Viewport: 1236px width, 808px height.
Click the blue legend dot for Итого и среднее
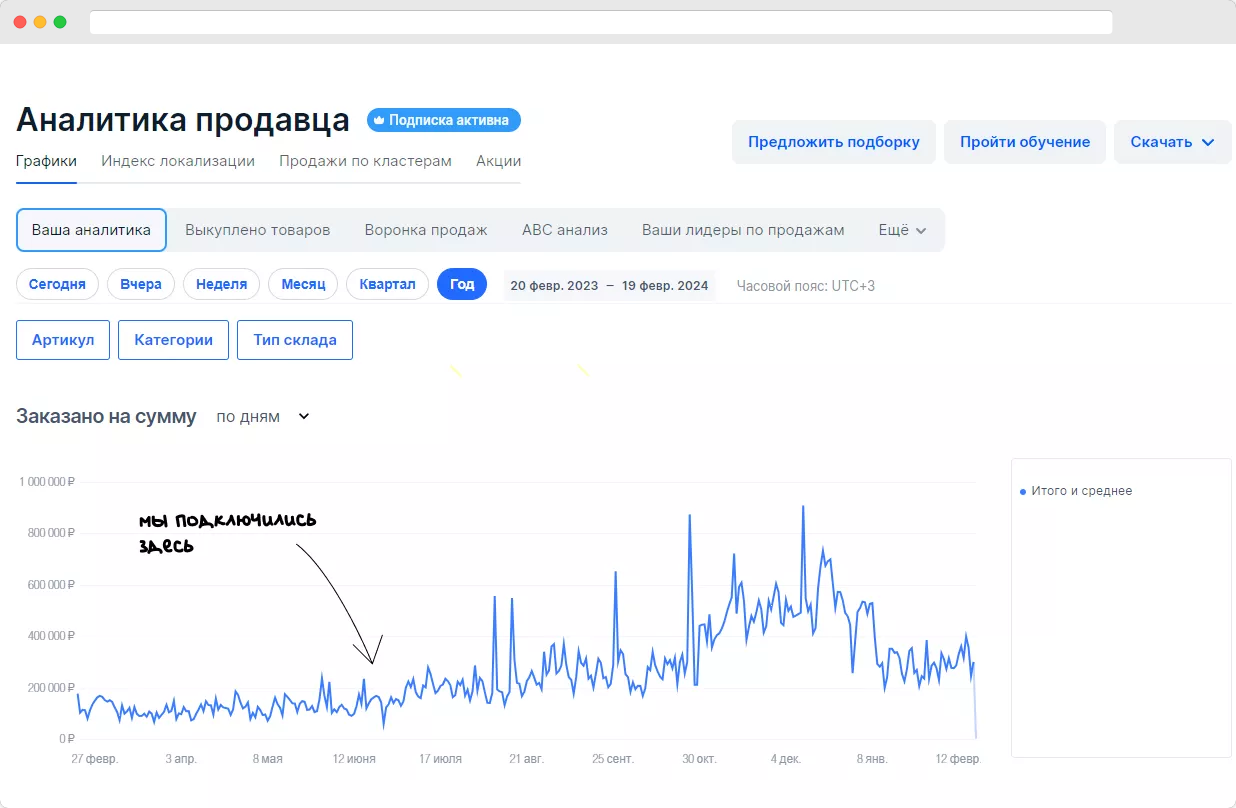pyautogui.click(x=1022, y=492)
